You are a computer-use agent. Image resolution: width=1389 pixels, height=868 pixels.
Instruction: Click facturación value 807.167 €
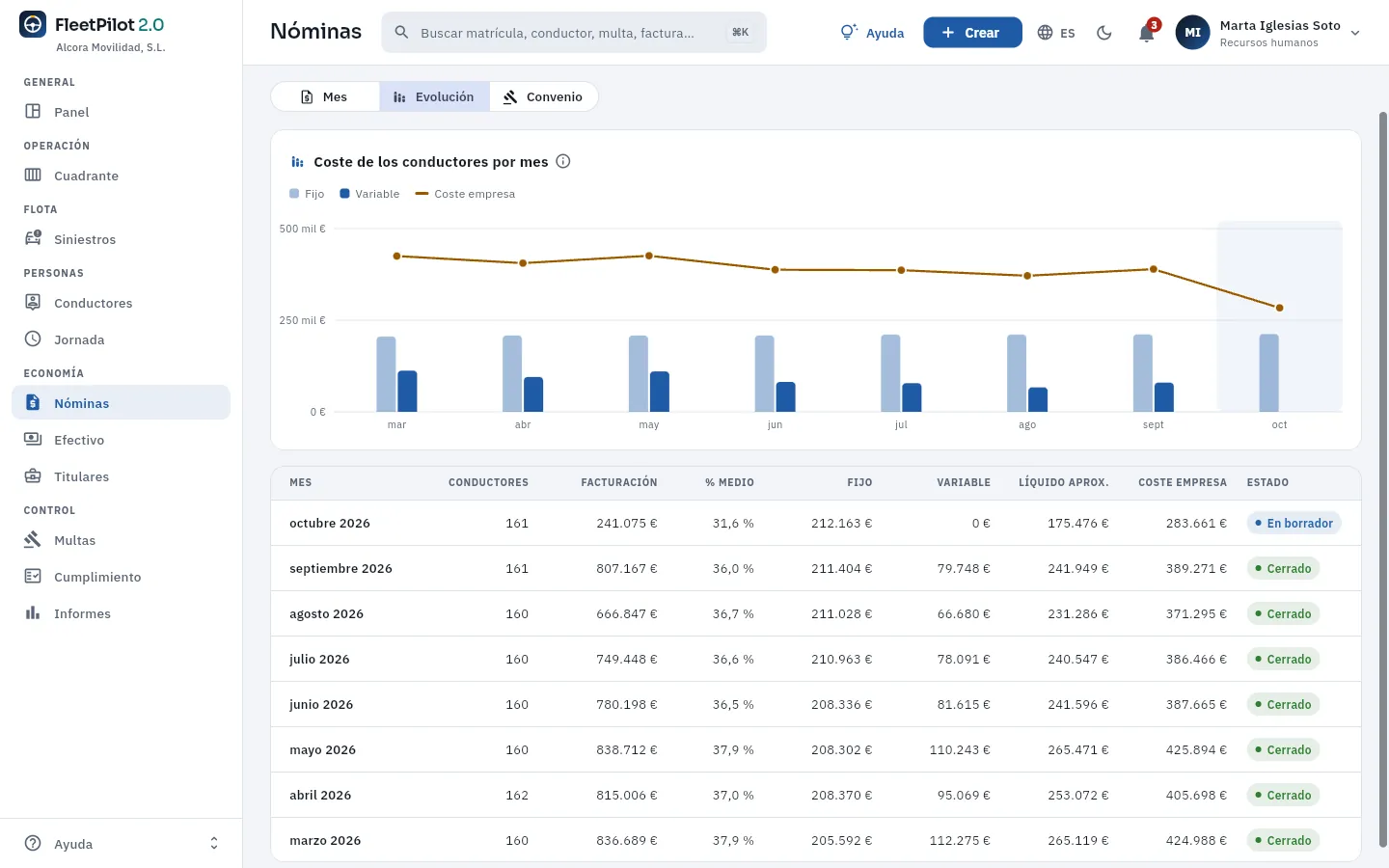tap(627, 568)
